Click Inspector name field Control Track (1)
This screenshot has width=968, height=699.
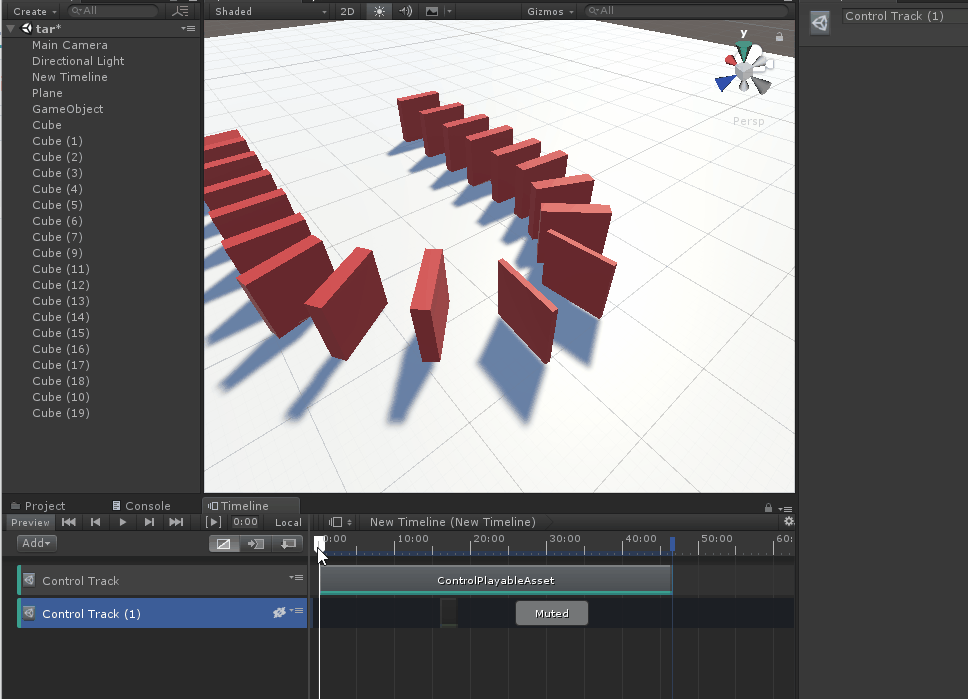pos(904,17)
